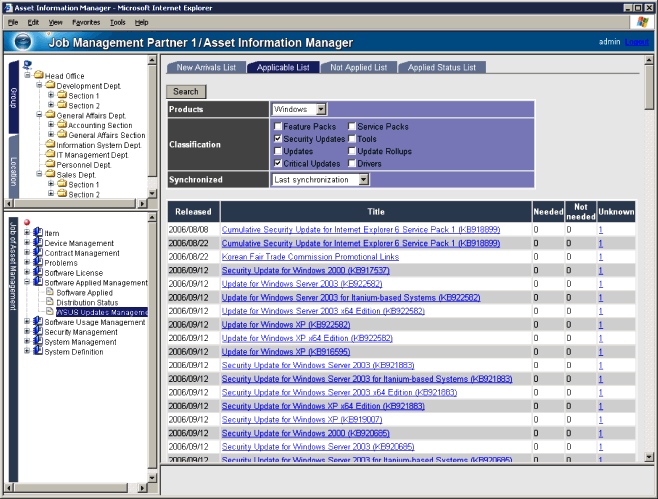This screenshot has height=499, width=658.
Task: Switch to the Not Applied List tab
Action: pos(358,67)
